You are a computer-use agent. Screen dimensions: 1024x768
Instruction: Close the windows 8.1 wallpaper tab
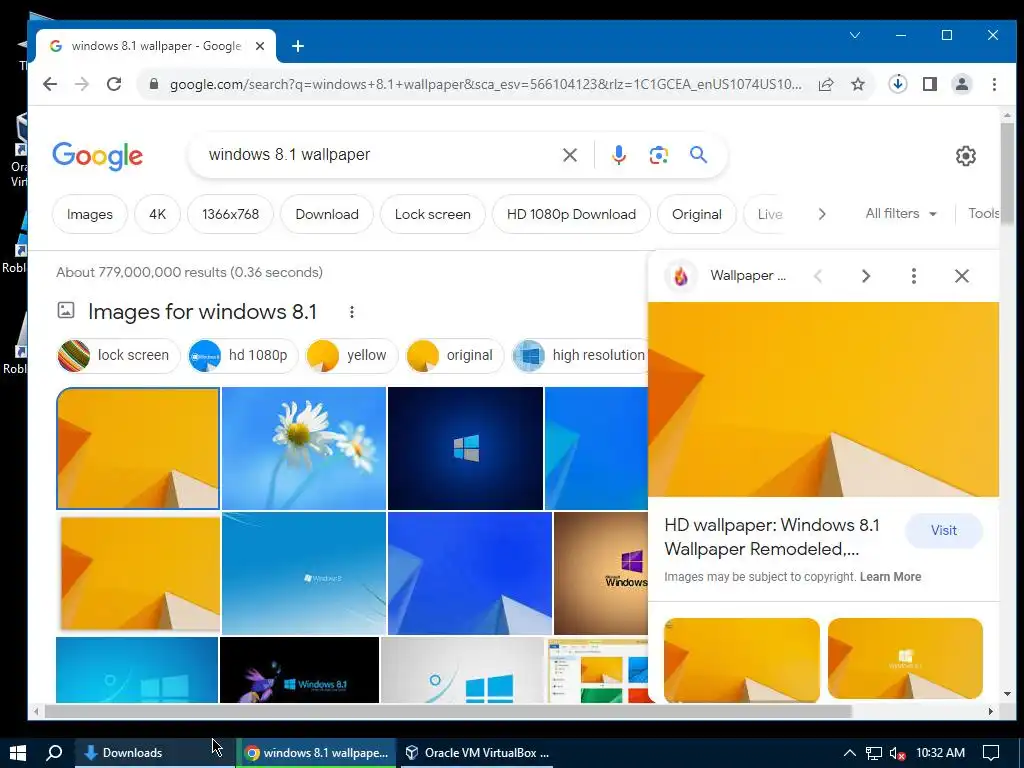(x=260, y=46)
